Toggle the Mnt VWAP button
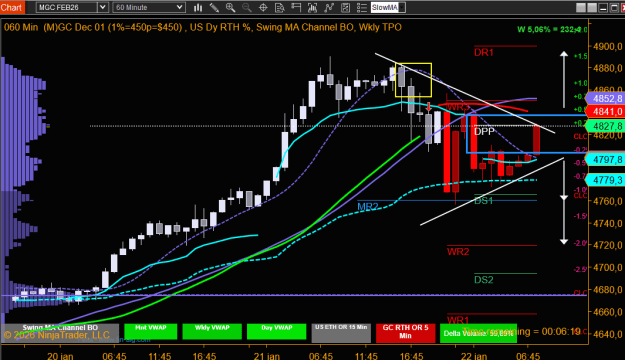 151,332
